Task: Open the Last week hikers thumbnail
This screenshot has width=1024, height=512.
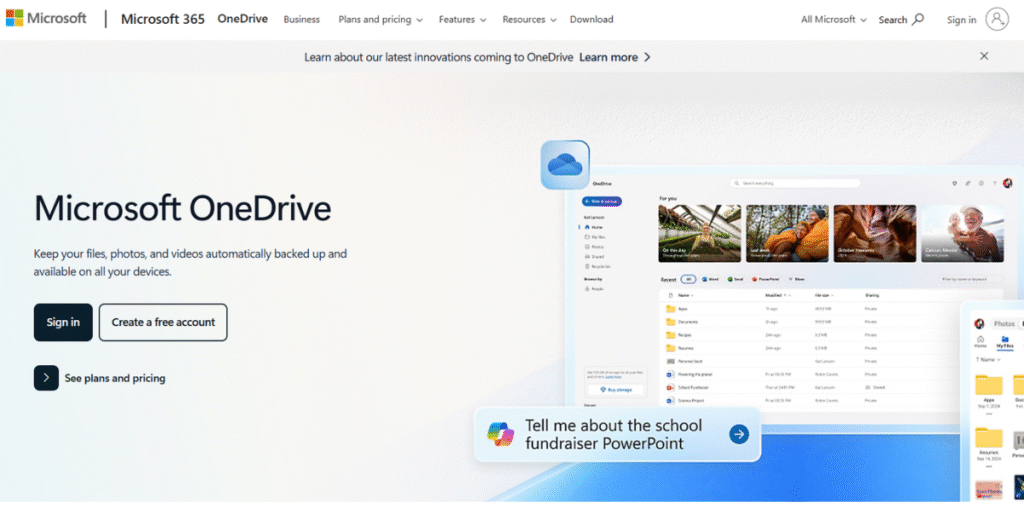Action: coord(787,233)
